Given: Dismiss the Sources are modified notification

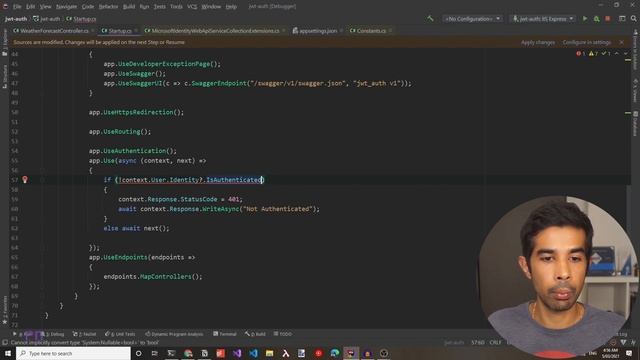Looking at the screenshot, I should [x=621, y=42].
